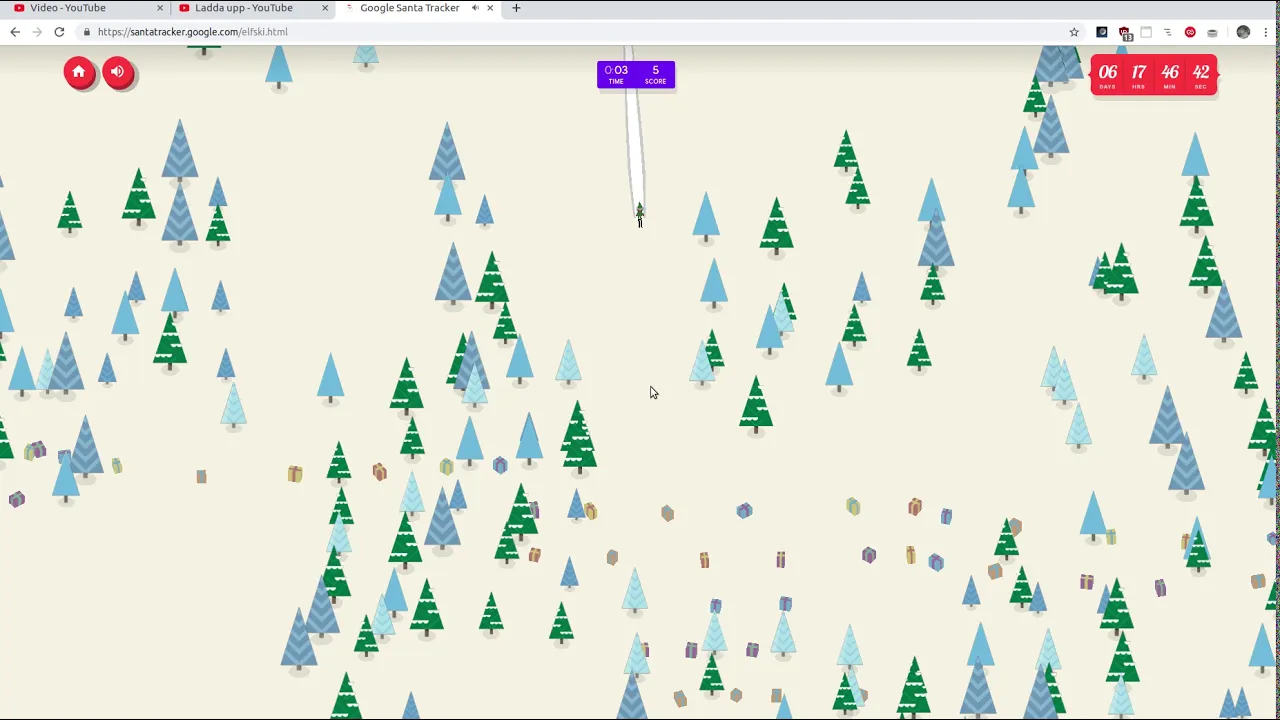
Task: Close the Video - YouTube tab
Action: pos(159,8)
